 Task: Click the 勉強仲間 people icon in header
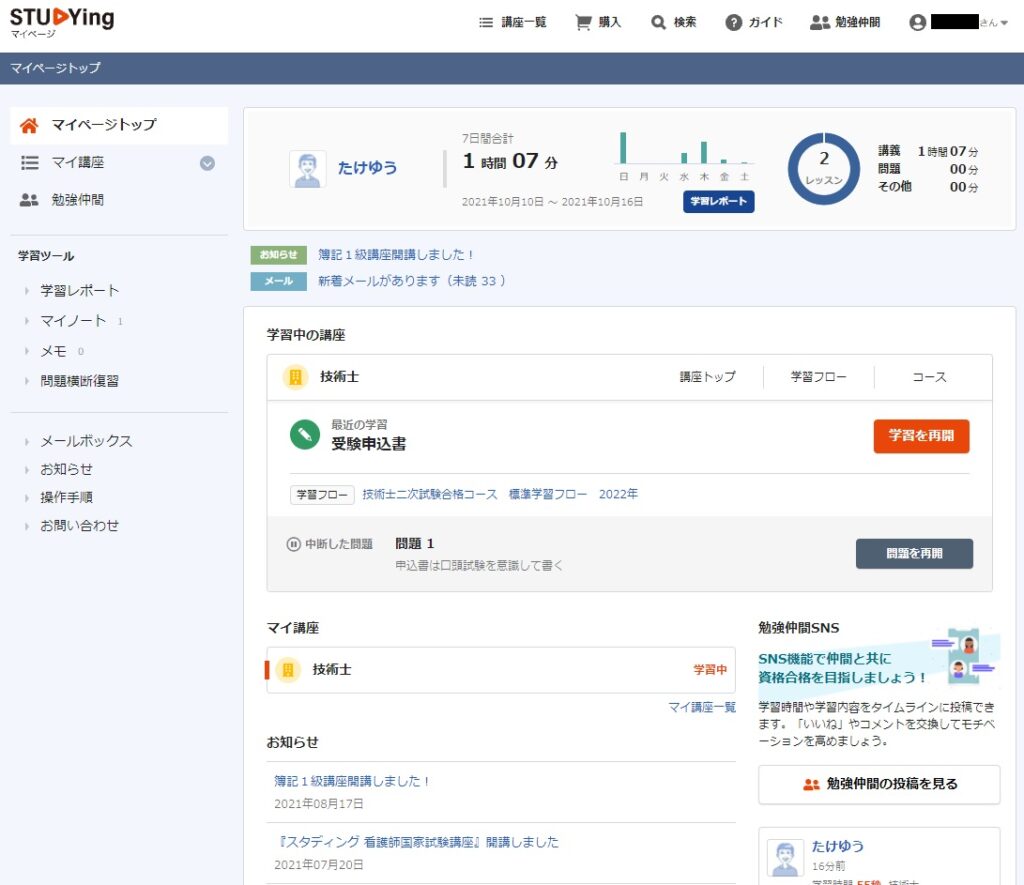pyautogui.click(x=820, y=23)
